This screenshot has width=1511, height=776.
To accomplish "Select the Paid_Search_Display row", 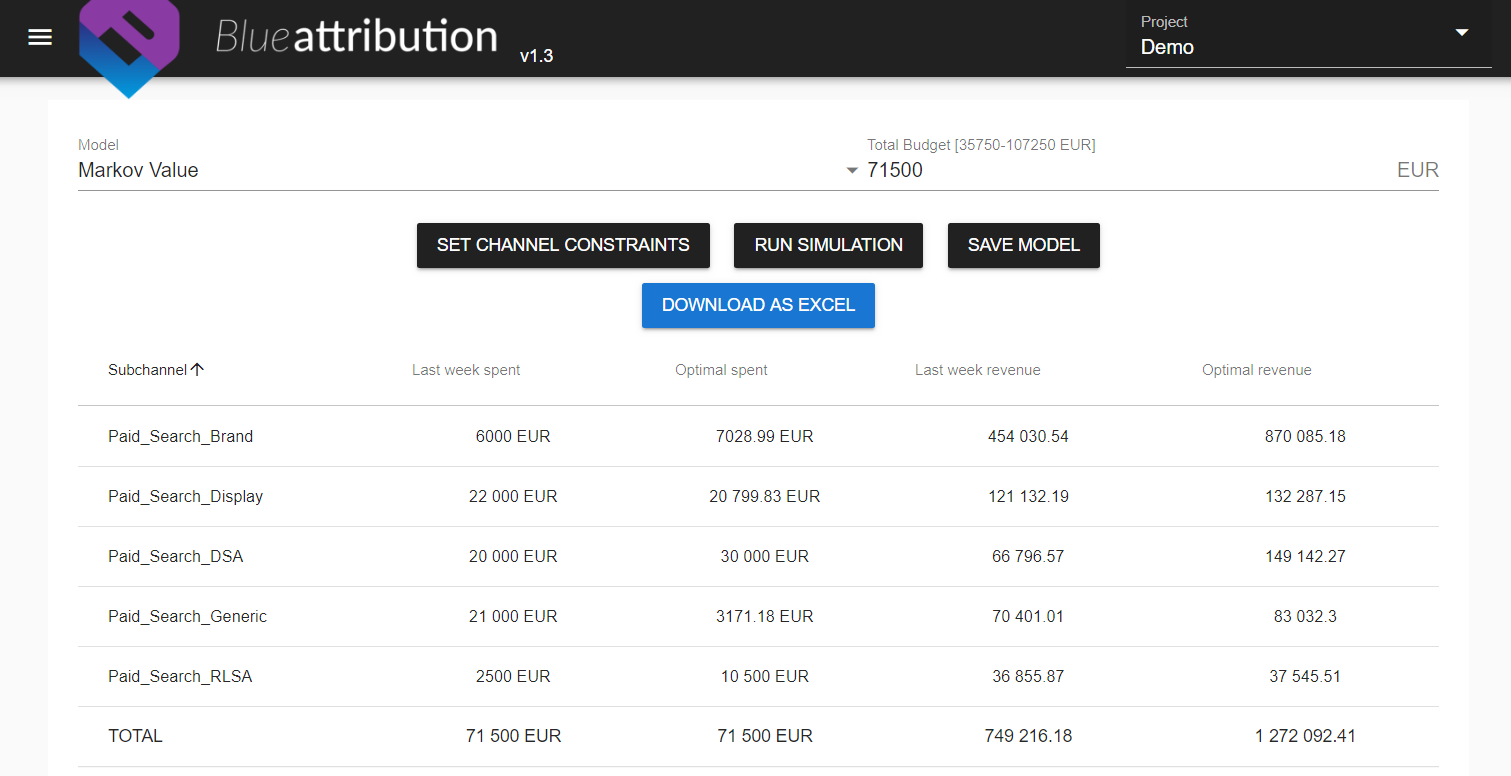I will point(186,496).
